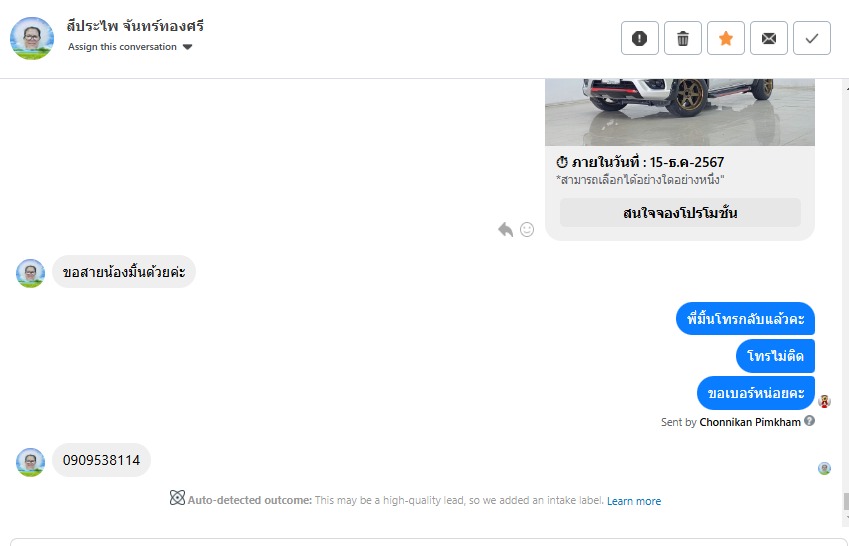Click the car promotion image
This screenshot has width=849, height=546.
680,110
